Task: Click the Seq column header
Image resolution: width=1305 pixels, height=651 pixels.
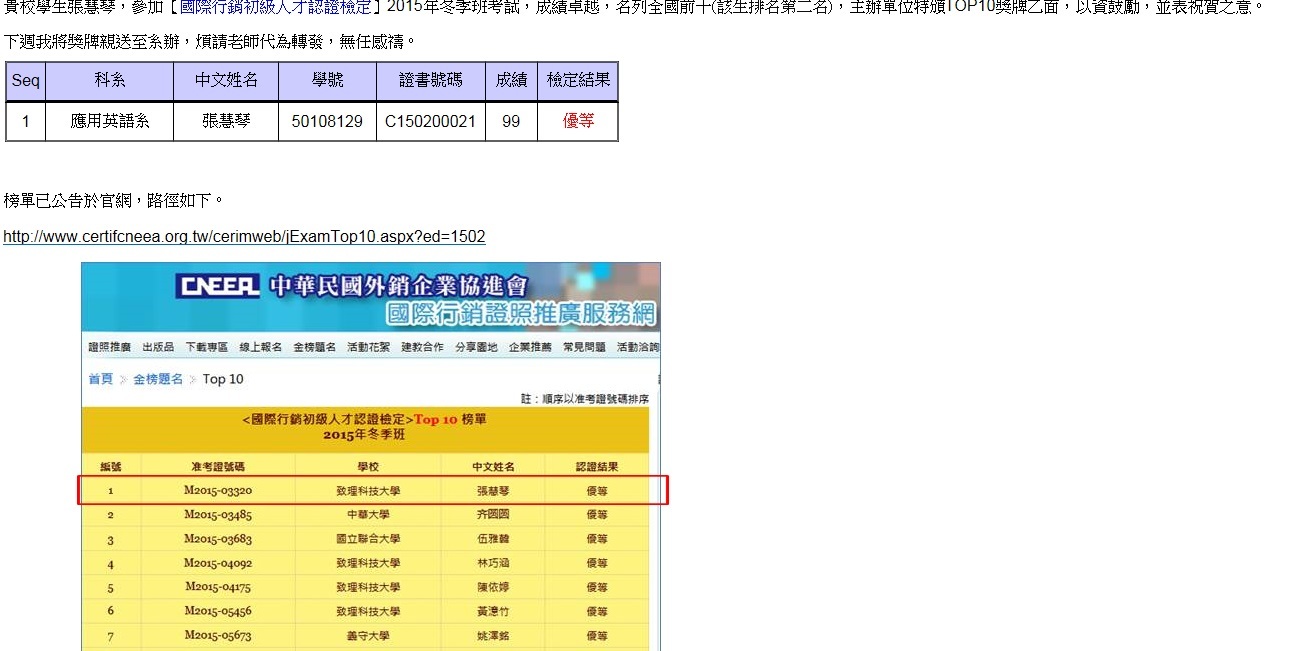Action: point(26,81)
